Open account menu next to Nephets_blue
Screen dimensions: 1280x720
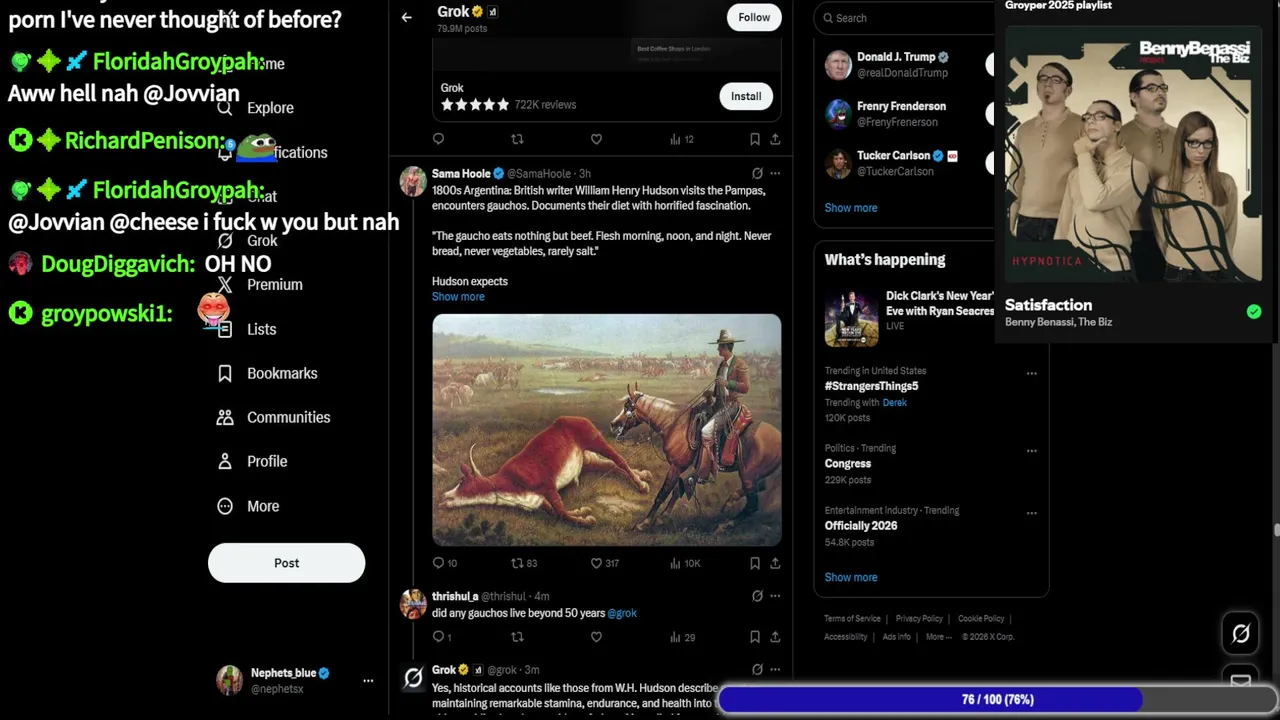368,681
